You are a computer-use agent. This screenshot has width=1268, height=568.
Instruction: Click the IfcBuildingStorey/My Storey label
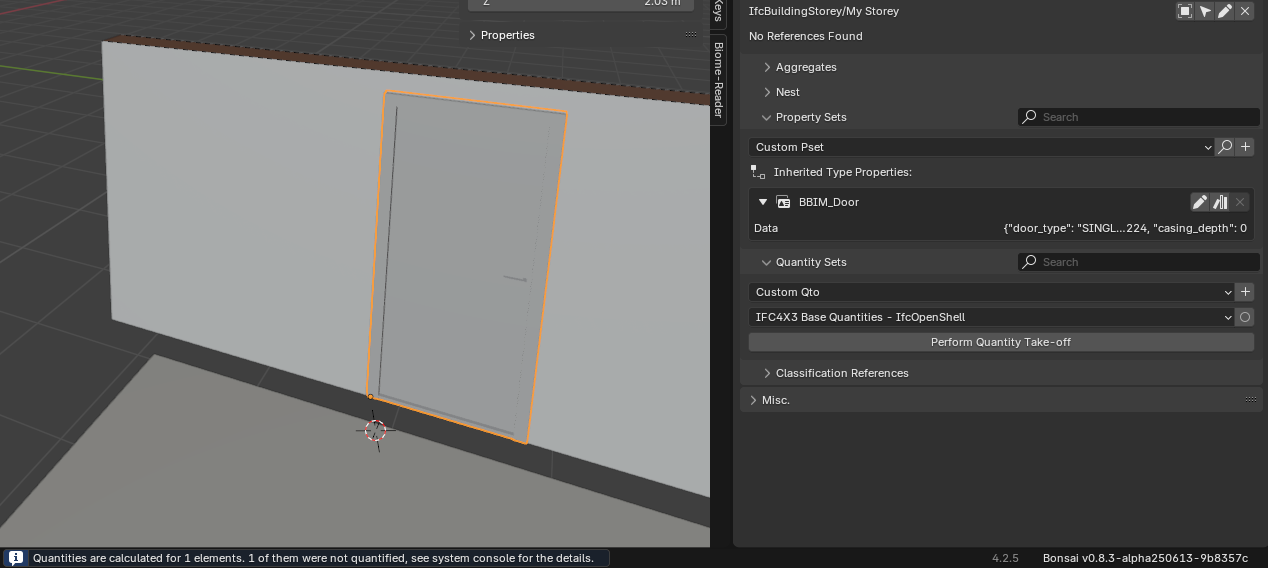click(824, 11)
